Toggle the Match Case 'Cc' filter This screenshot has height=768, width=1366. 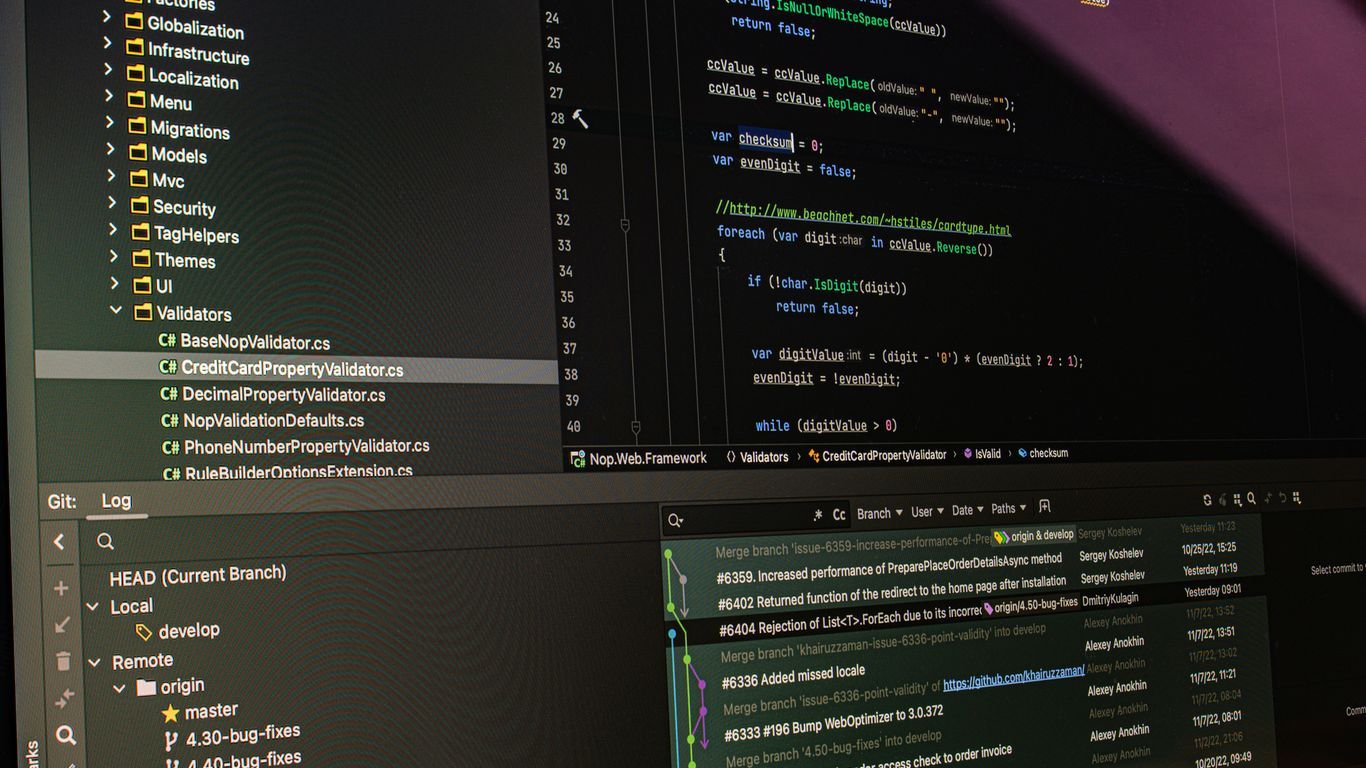click(838, 514)
